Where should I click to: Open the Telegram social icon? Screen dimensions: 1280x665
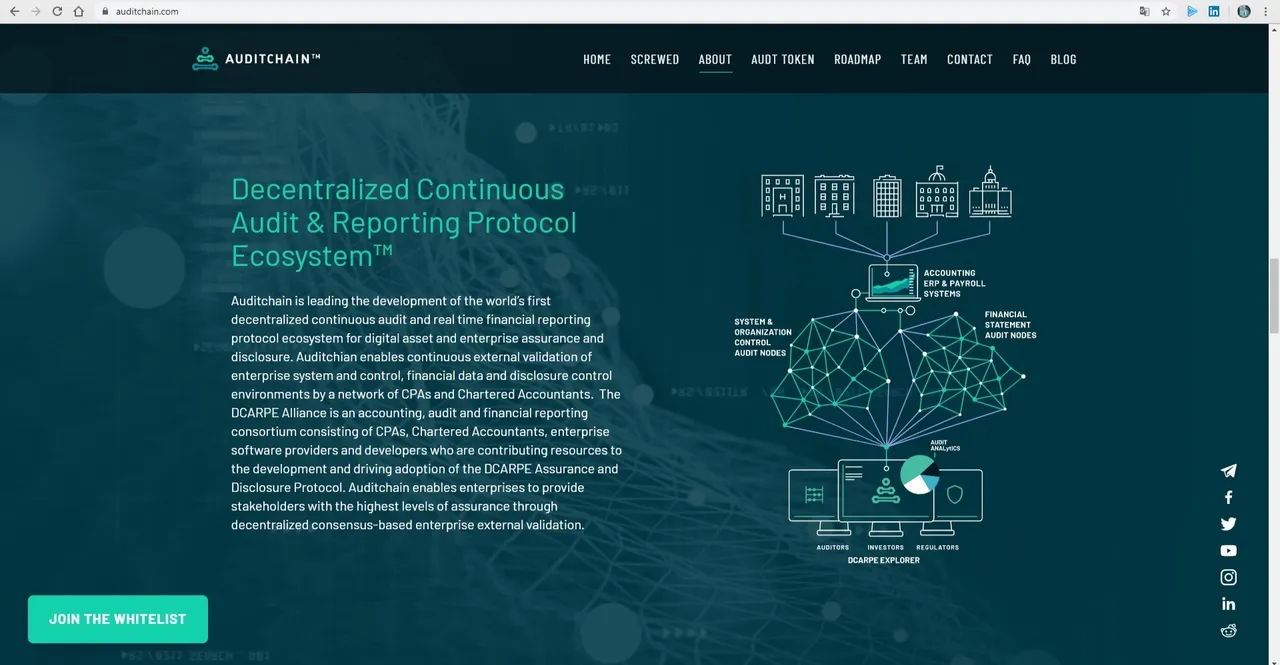pos(1228,471)
